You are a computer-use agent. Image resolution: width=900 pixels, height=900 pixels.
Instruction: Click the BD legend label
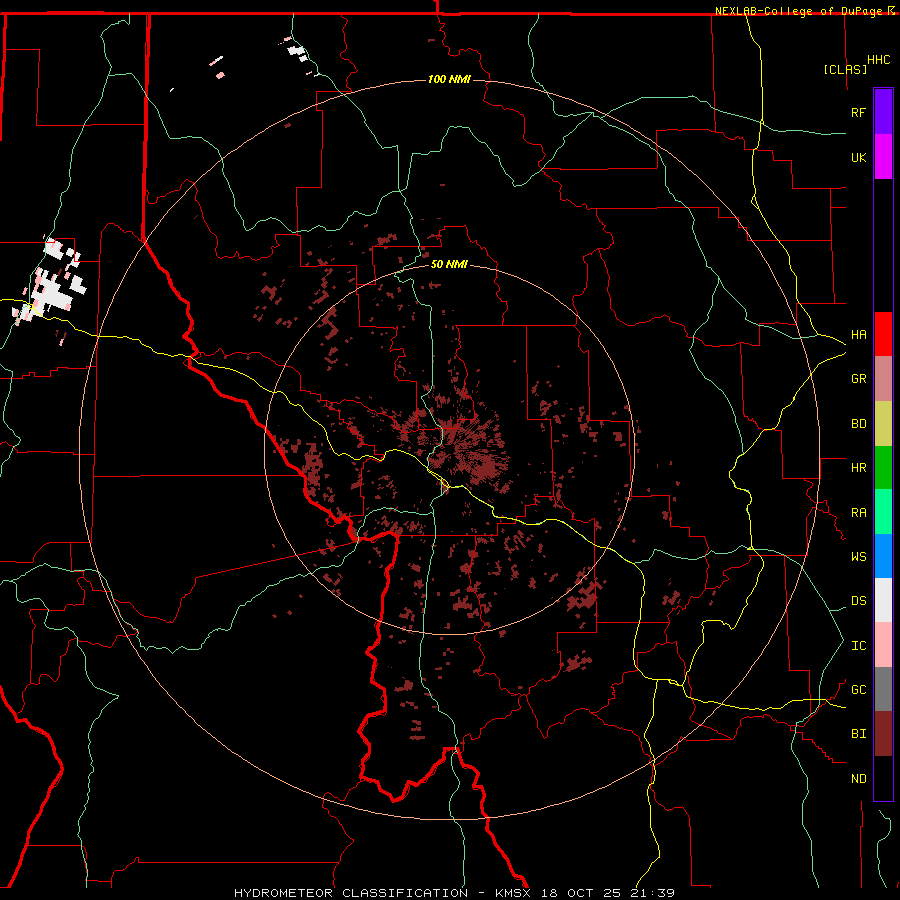point(858,424)
